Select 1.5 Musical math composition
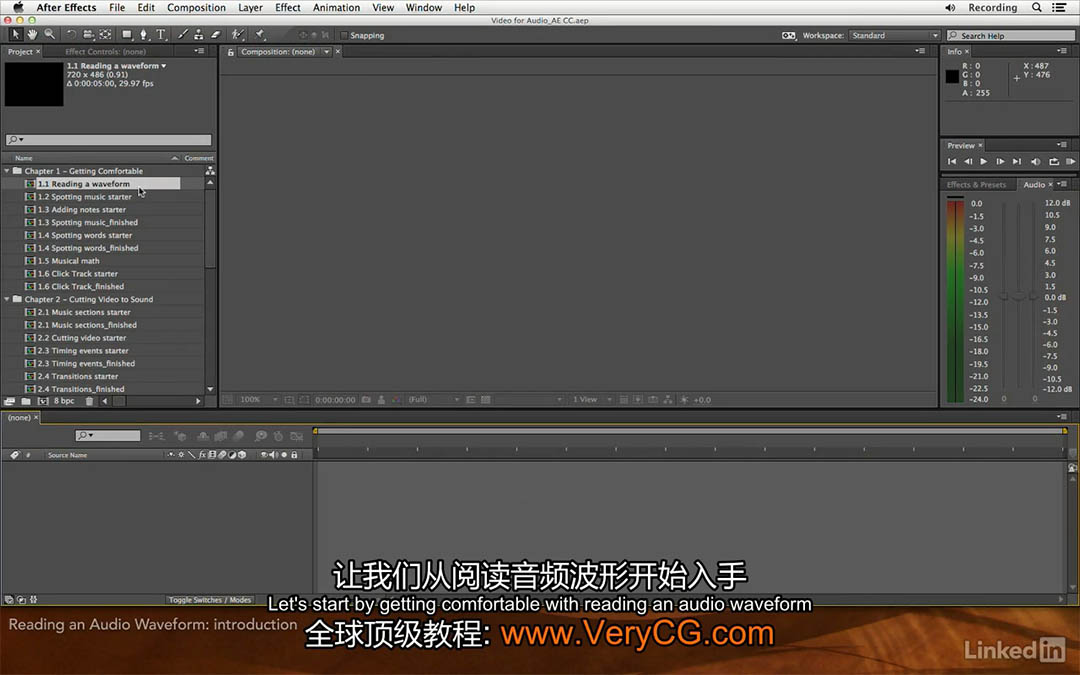Image resolution: width=1080 pixels, height=675 pixels. [x=68, y=261]
